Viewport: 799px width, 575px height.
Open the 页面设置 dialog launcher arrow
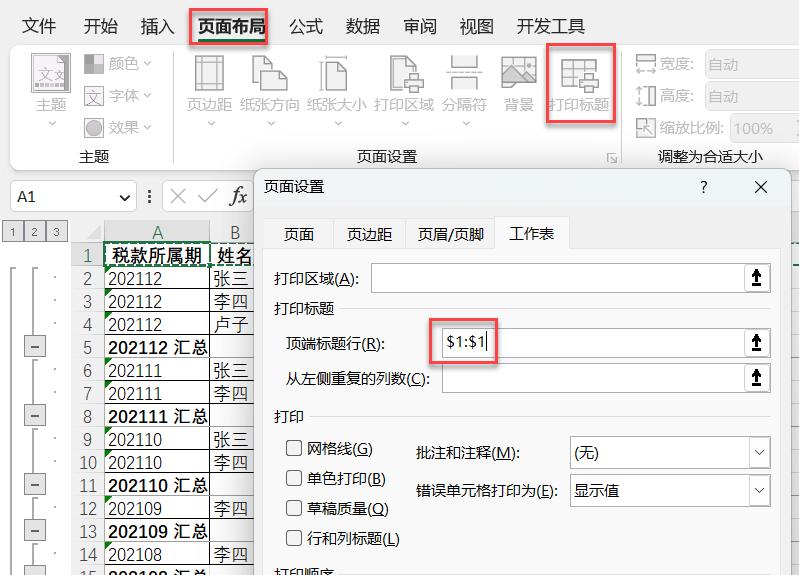pos(612,159)
